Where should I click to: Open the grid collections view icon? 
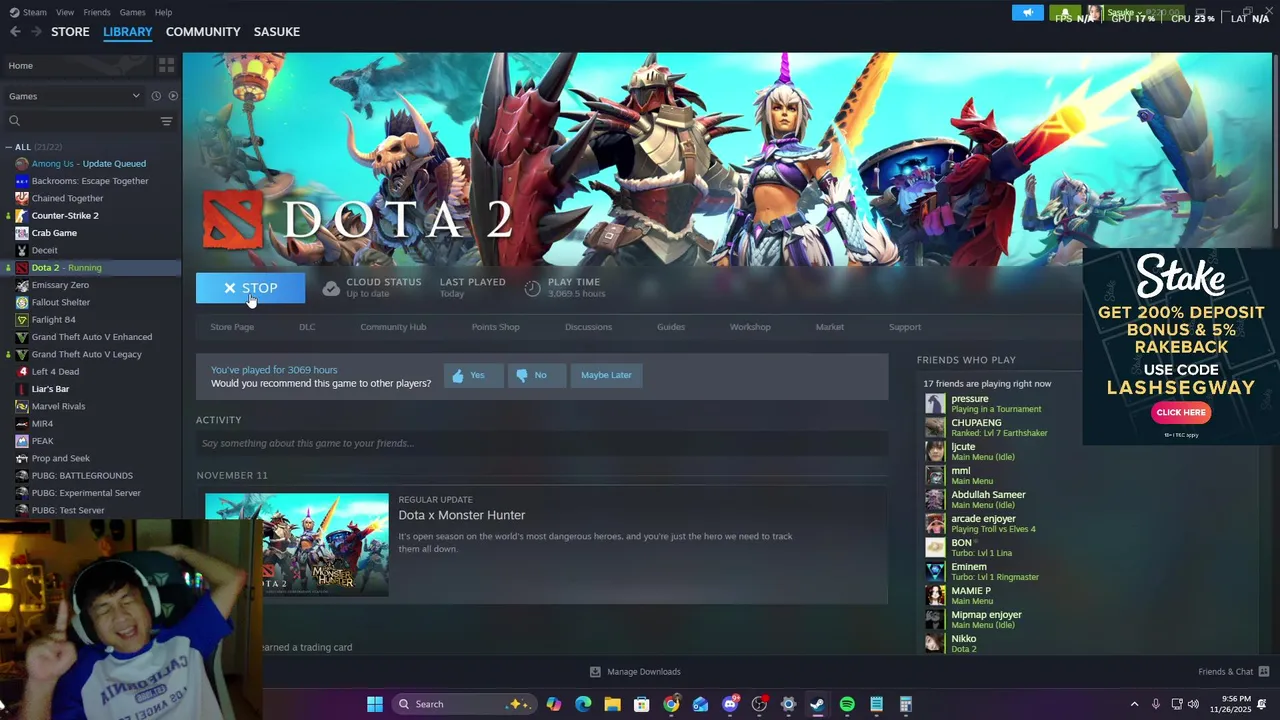[166, 65]
